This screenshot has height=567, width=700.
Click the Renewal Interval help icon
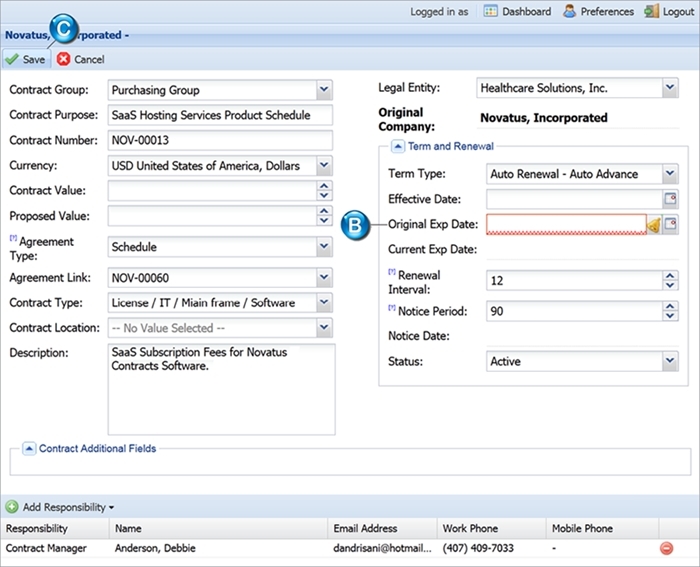(392, 271)
